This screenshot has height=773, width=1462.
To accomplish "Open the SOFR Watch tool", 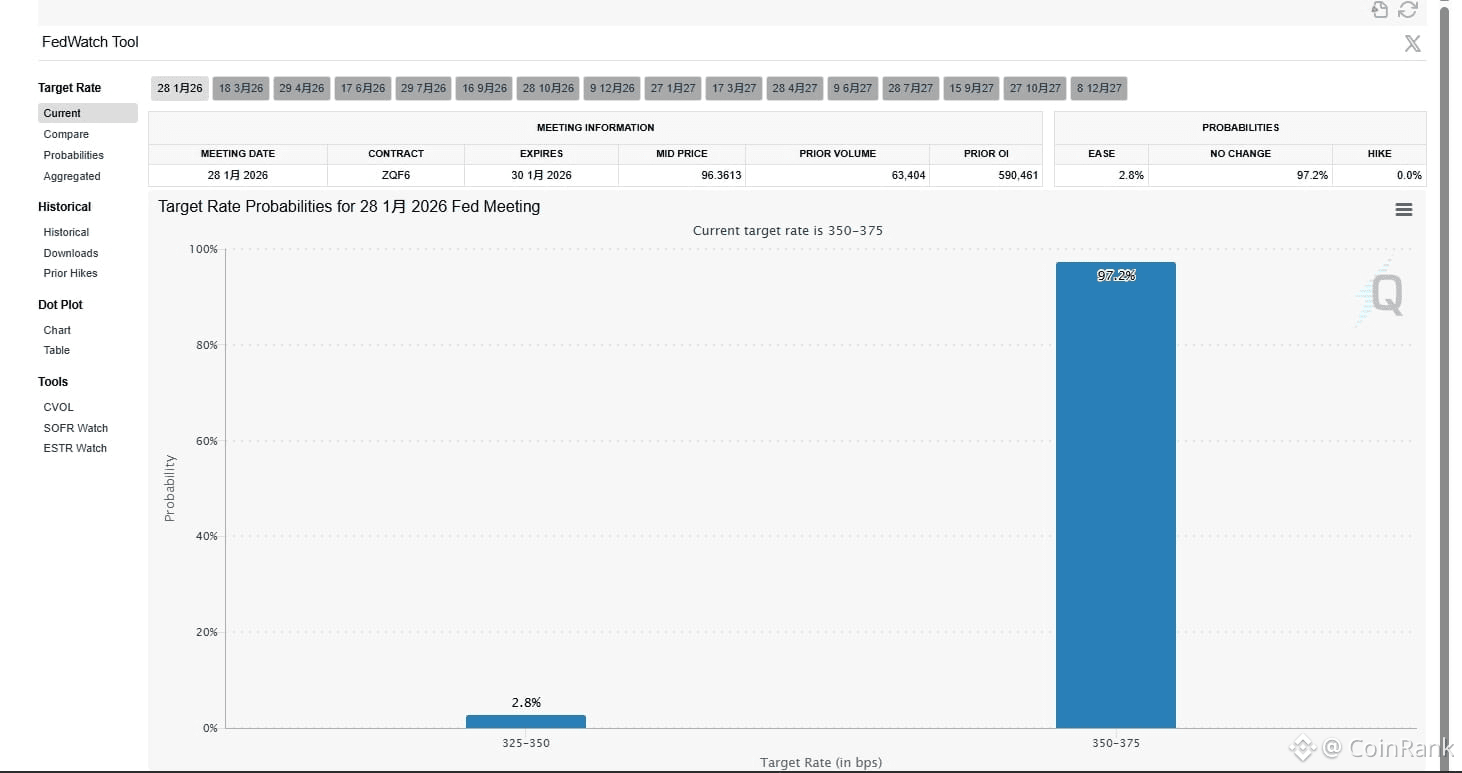I will pyautogui.click(x=76, y=428).
